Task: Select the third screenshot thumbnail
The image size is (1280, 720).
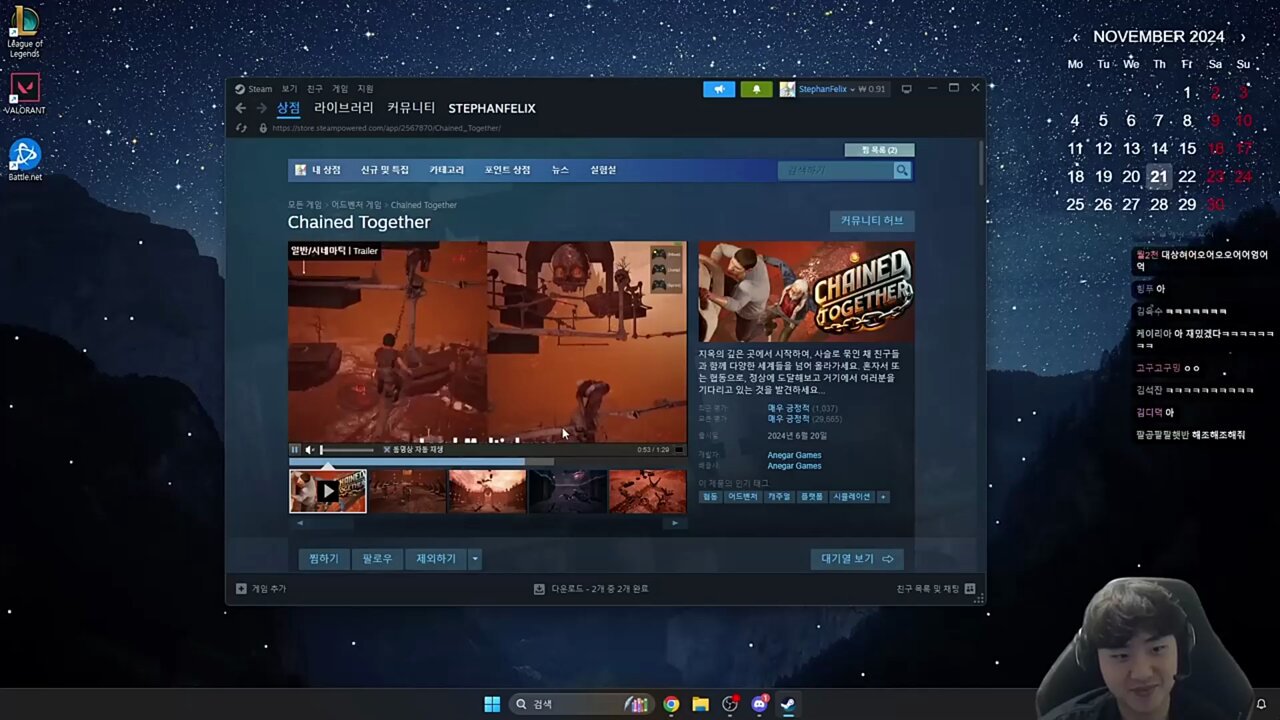Action: [487, 492]
